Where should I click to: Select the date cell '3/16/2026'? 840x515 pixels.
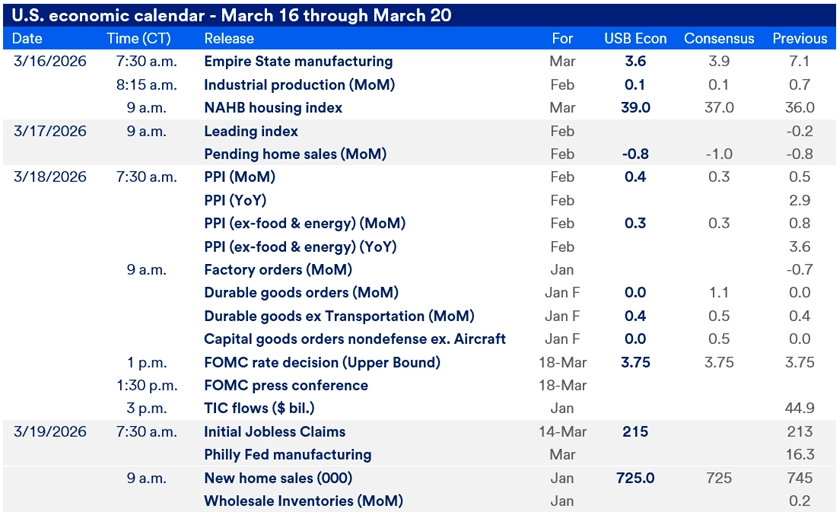[x=50, y=61]
